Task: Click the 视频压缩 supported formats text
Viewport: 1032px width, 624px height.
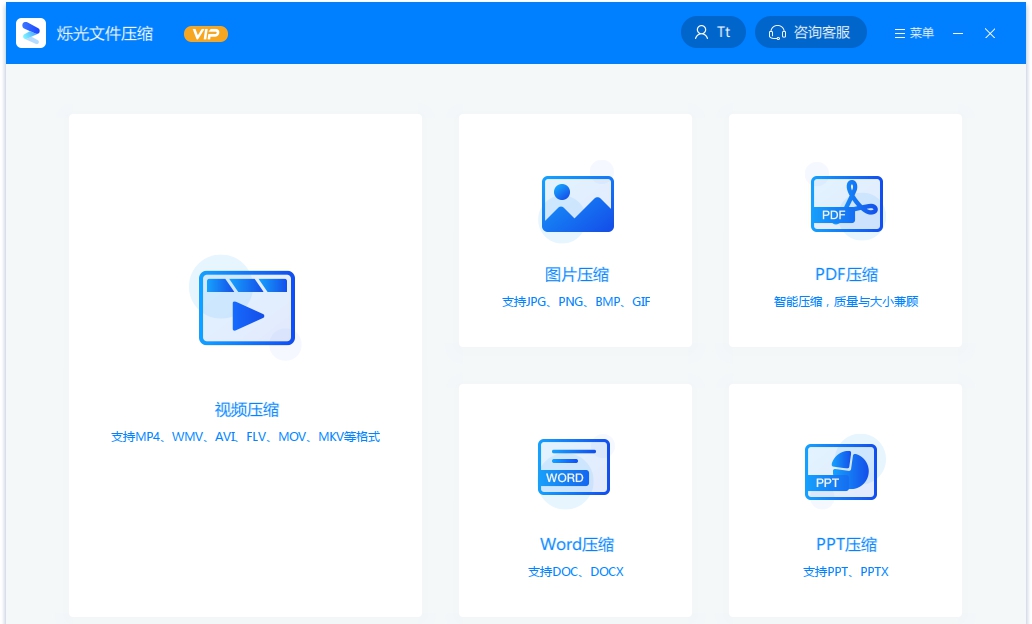Action: (x=245, y=437)
